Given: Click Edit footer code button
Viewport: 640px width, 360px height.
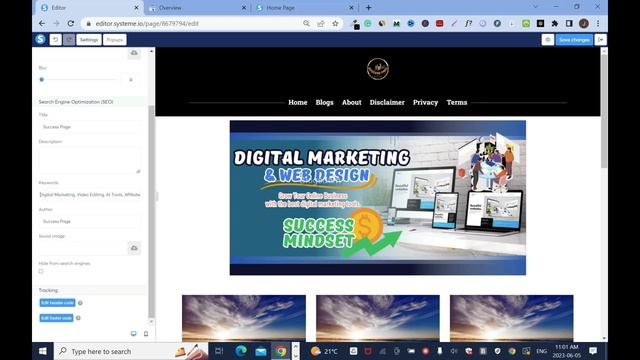Looking at the screenshot, I should point(56,318).
